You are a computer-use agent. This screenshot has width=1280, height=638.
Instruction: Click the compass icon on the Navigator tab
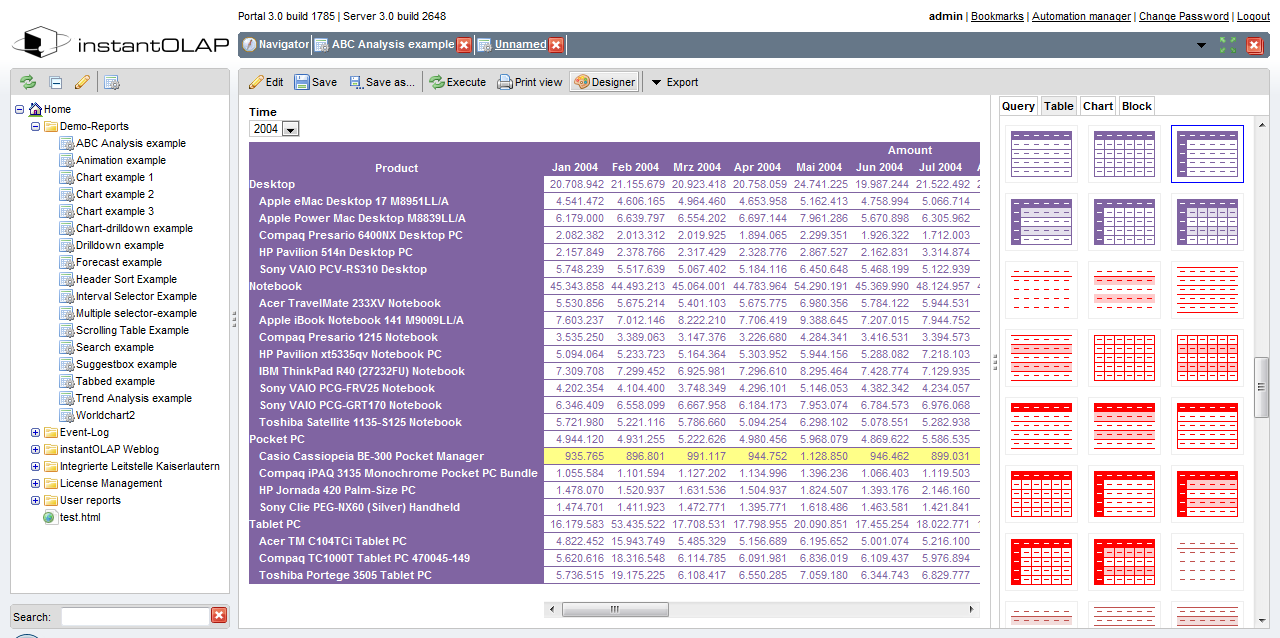point(250,44)
